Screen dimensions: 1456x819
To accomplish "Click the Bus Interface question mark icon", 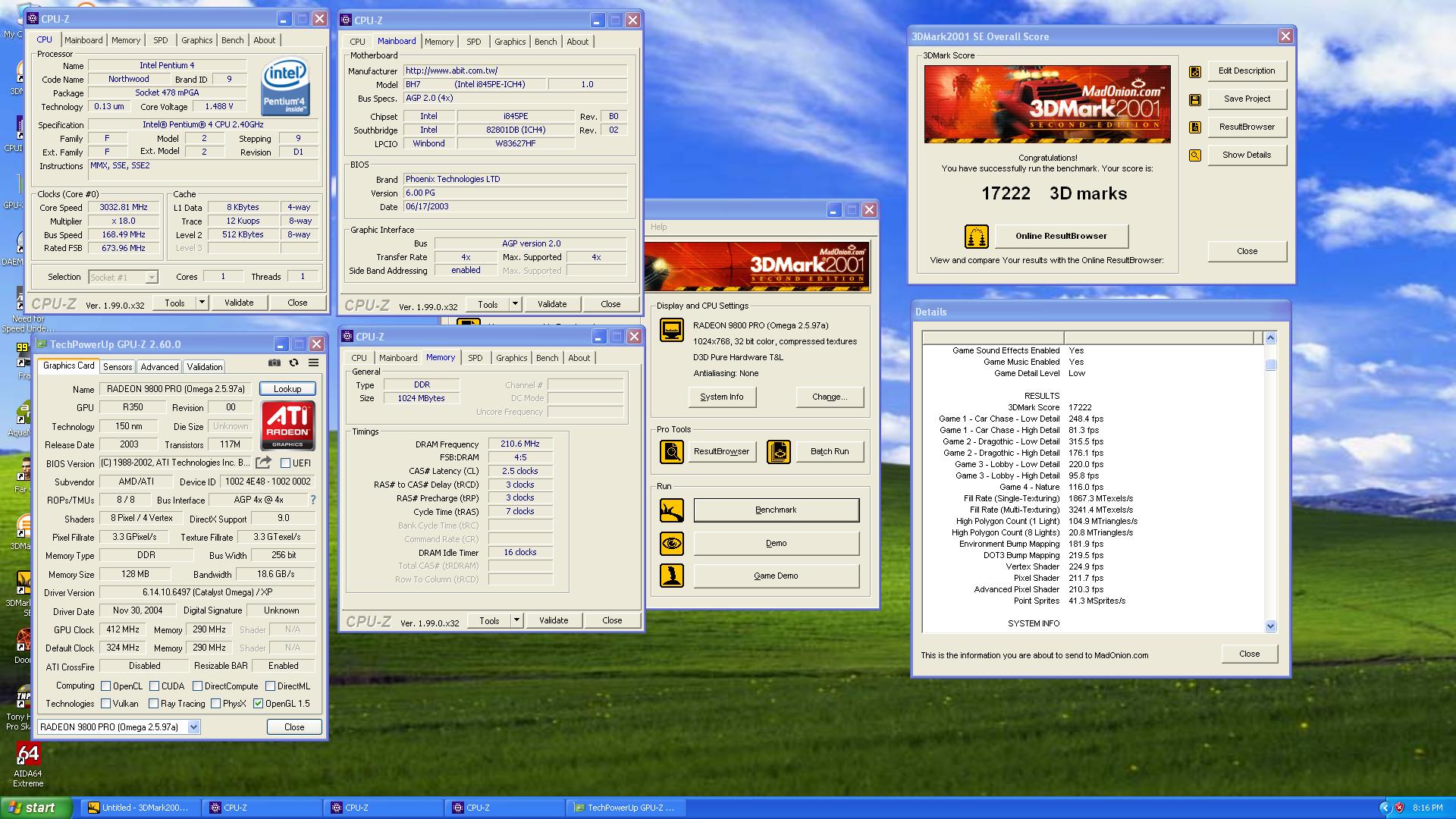I will click(312, 500).
